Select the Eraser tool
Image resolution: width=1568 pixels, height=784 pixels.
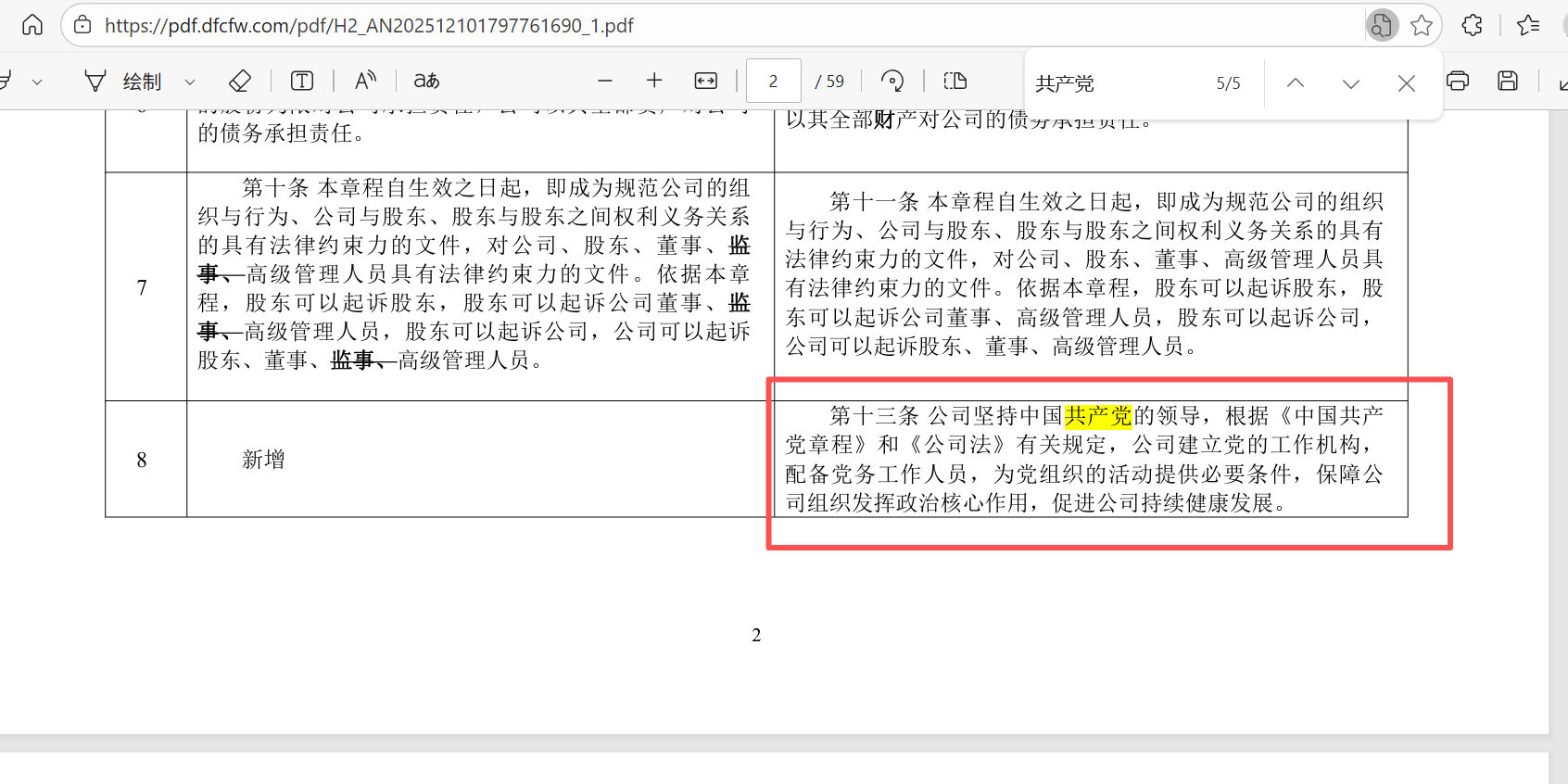point(239,82)
